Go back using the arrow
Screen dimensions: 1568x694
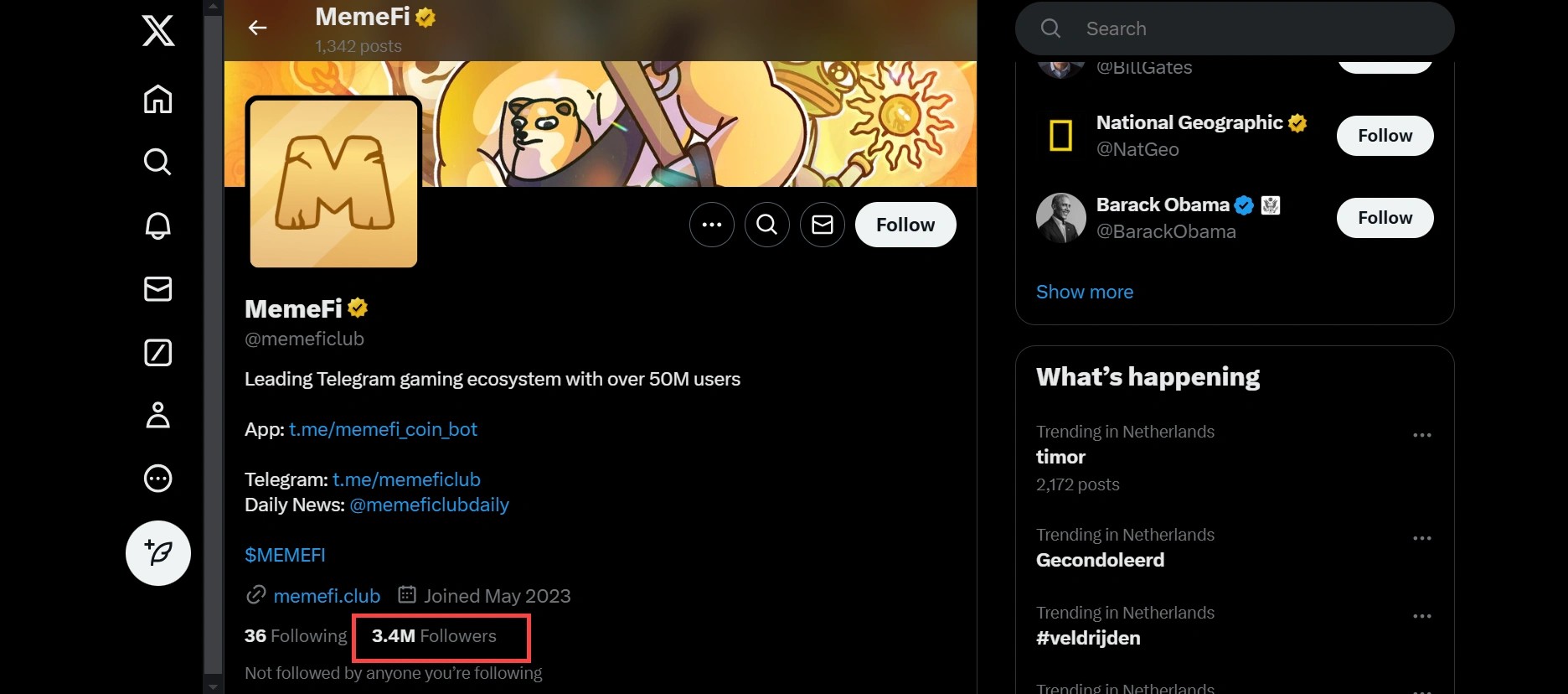tap(258, 28)
